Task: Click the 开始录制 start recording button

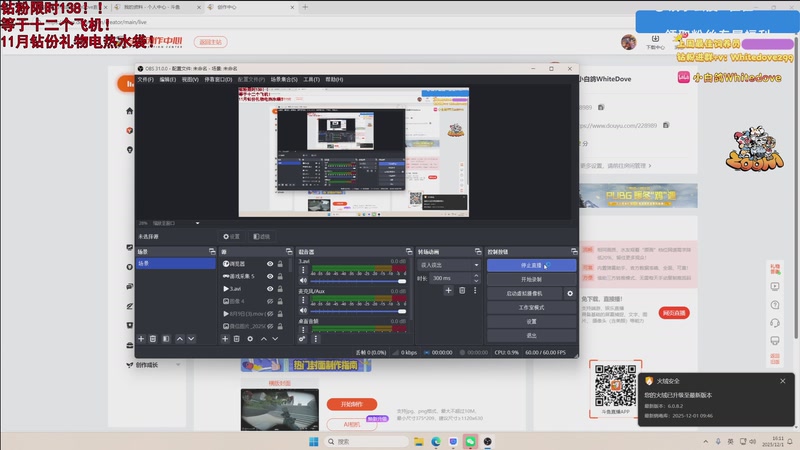Action: click(531, 280)
